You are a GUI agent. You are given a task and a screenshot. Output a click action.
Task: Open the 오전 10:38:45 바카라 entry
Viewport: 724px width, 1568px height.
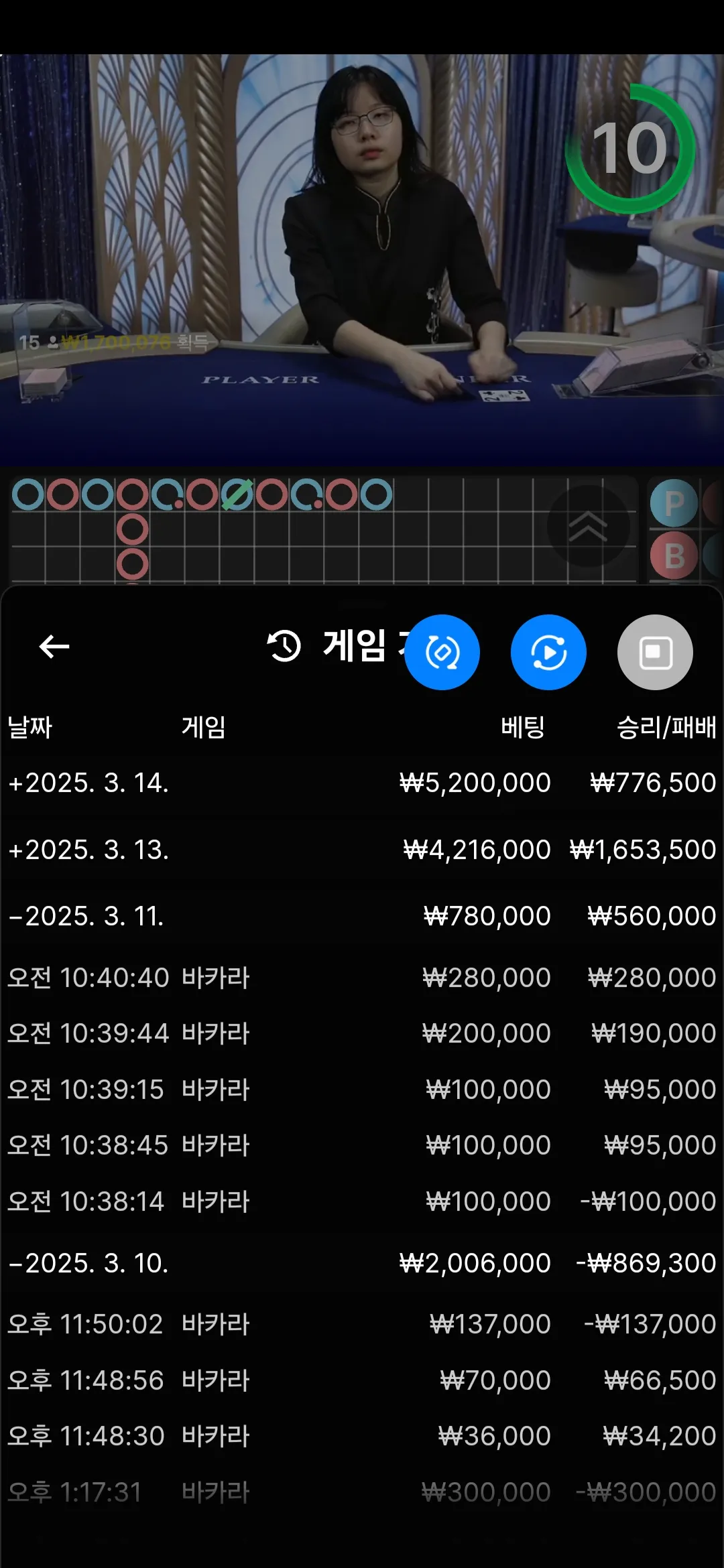pyautogui.click(x=362, y=1145)
